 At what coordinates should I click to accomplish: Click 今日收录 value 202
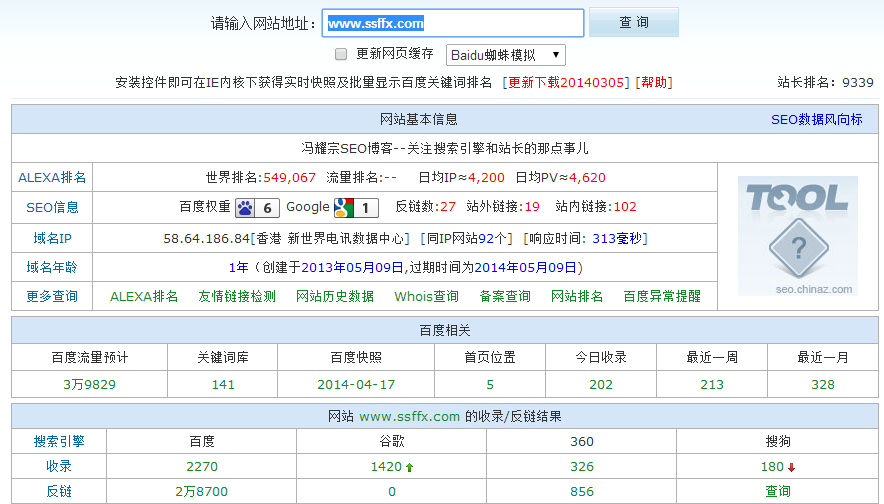[x=600, y=384]
